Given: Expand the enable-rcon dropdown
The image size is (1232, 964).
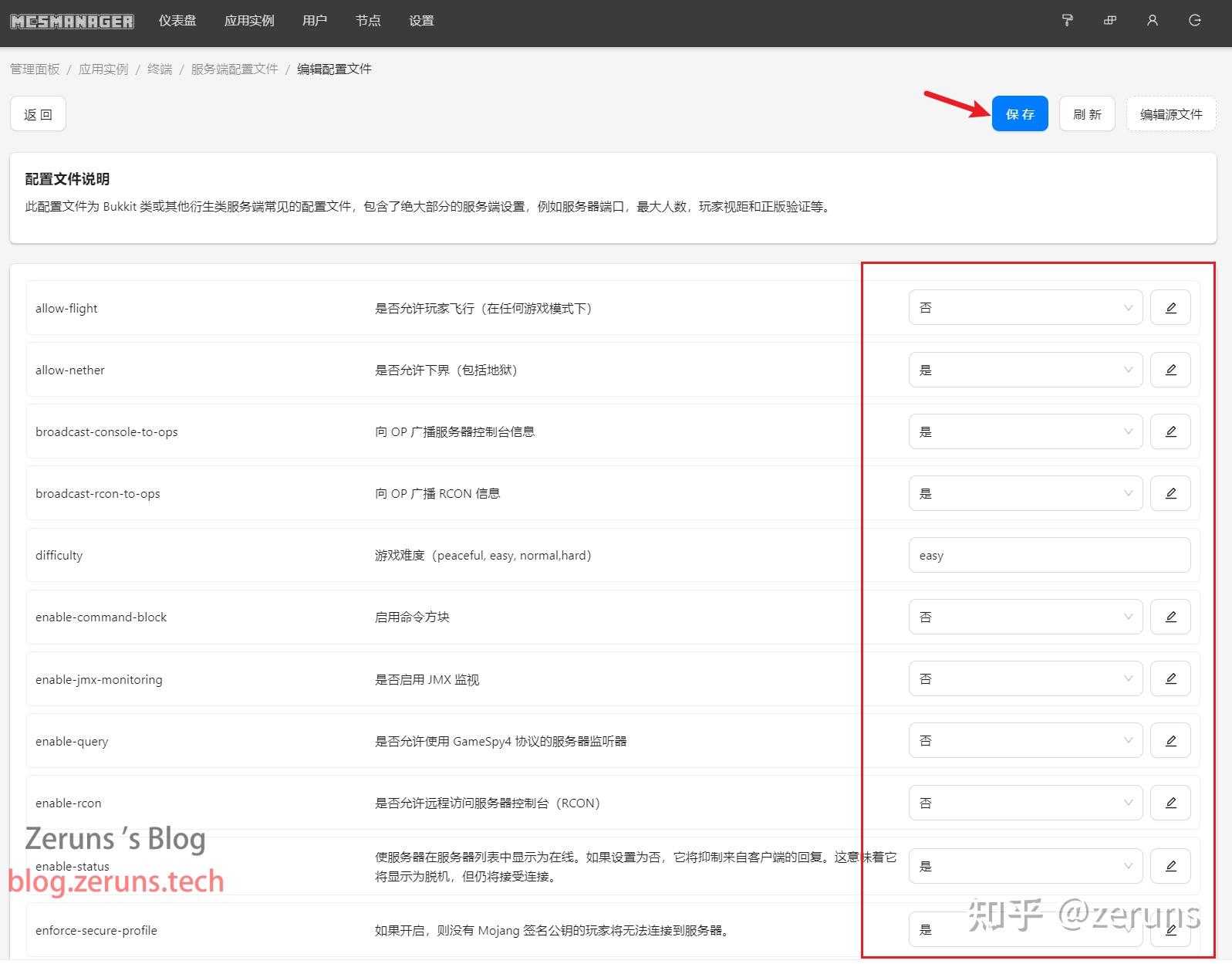Looking at the screenshot, I should click(1025, 803).
